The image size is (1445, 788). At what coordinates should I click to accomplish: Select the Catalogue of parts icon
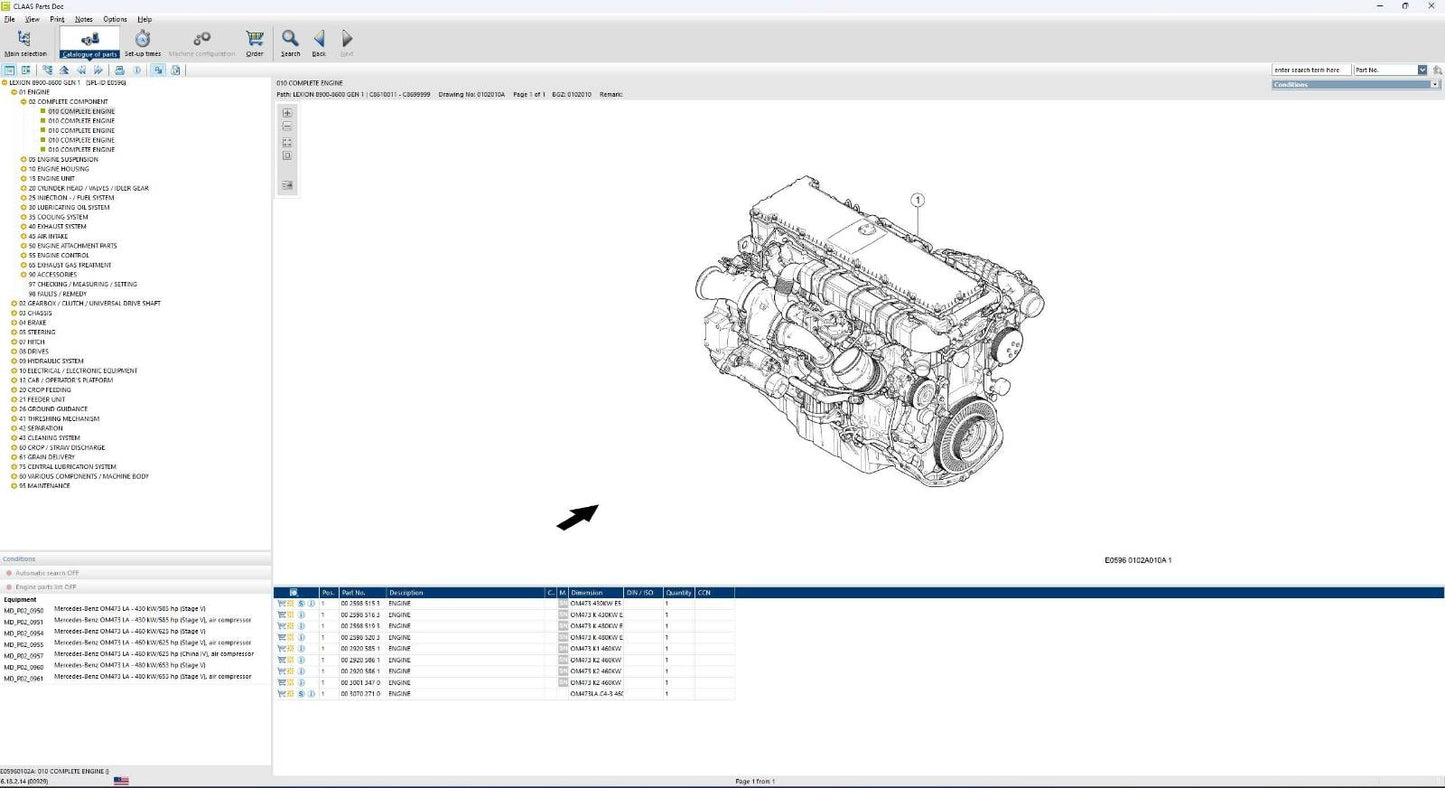(x=89, y=43)
